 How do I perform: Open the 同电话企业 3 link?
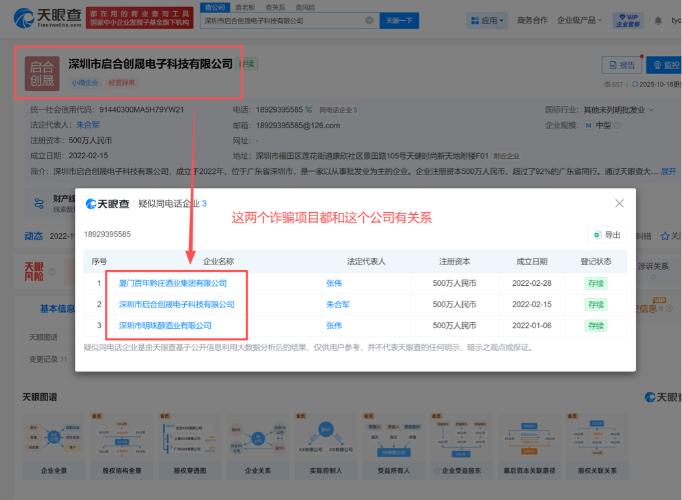(x=338, y=110)
